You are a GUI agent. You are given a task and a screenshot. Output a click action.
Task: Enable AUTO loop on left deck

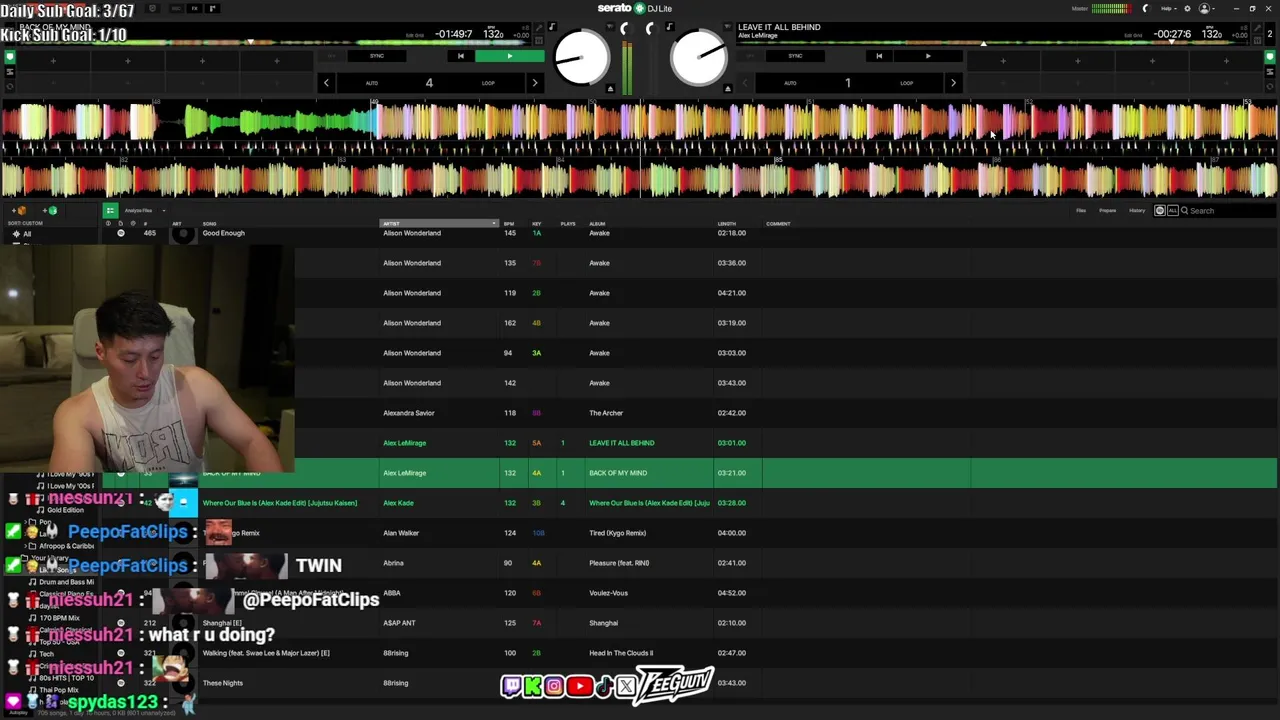click(372, 83)
